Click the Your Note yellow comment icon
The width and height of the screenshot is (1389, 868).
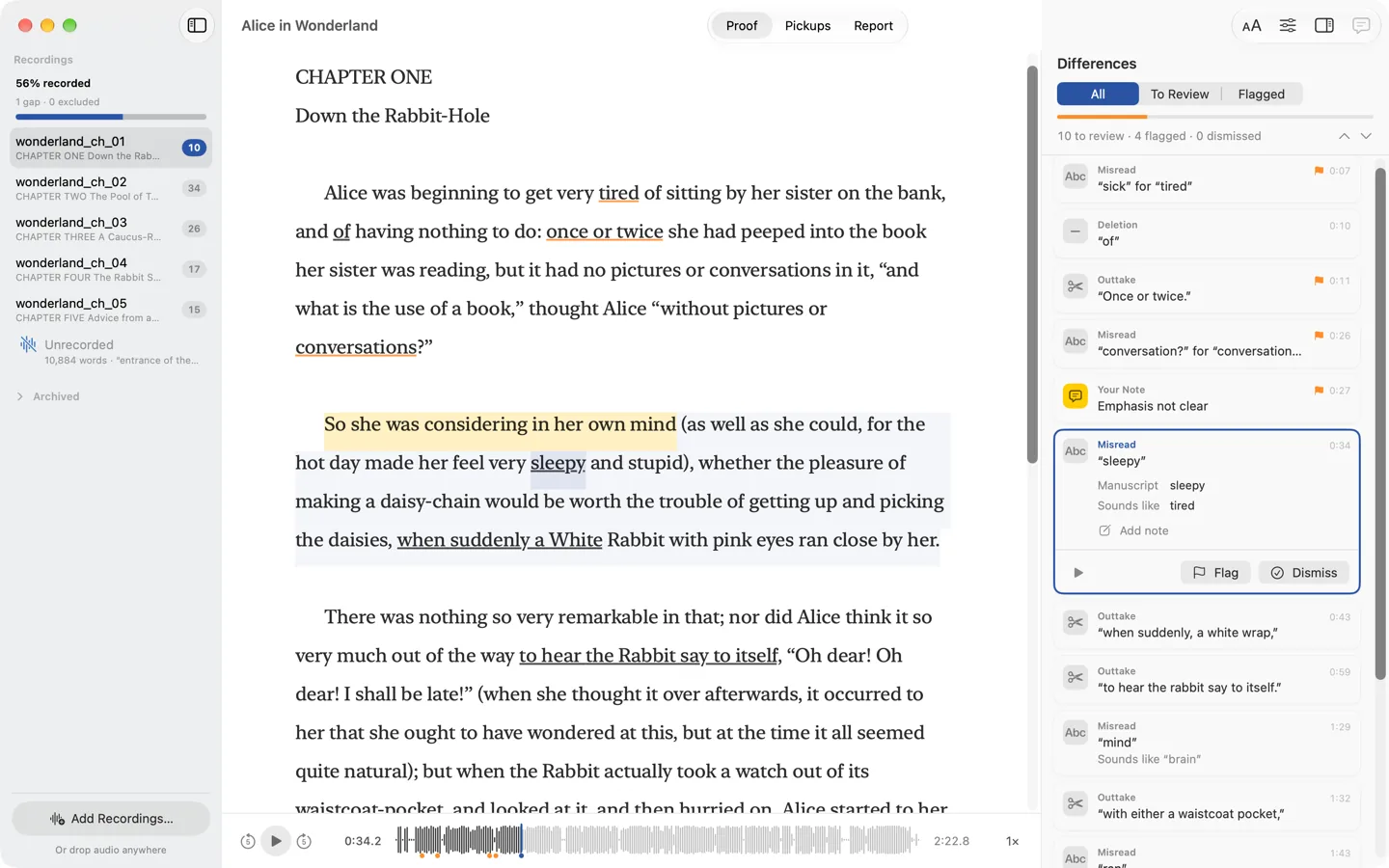1076,396
